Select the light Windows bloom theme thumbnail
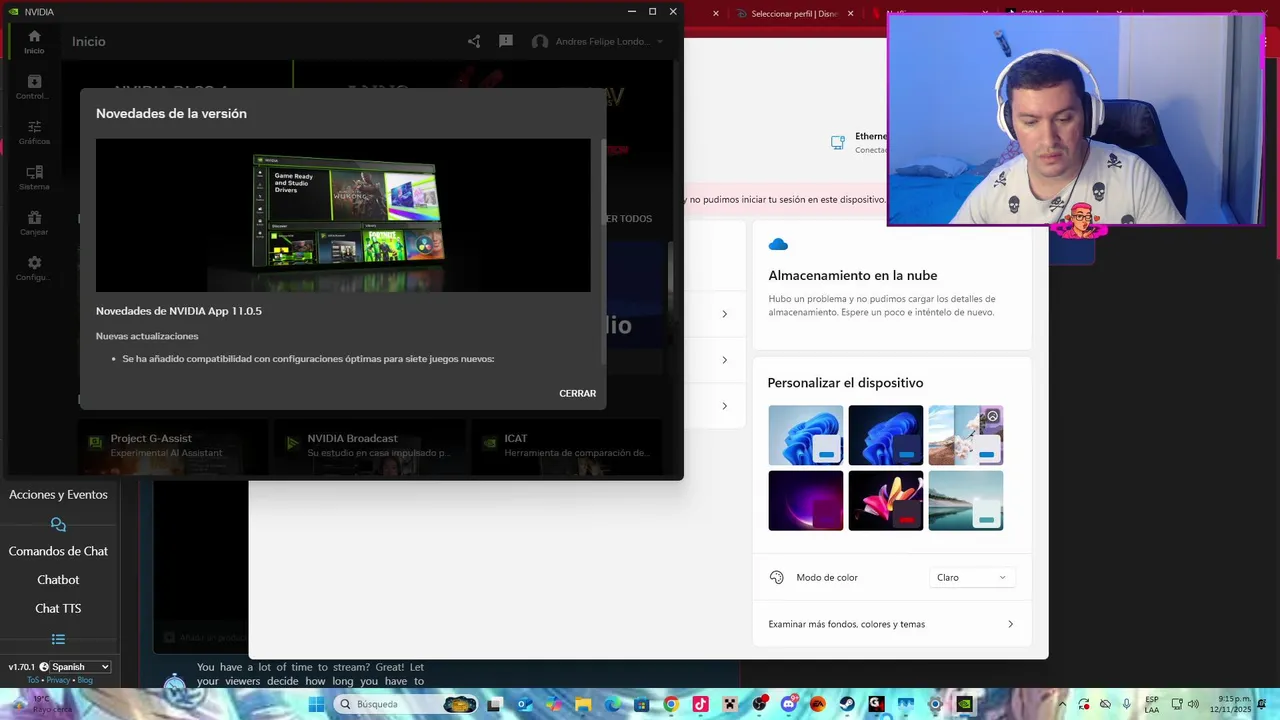Screen dimensions: 1280x720 pyautogui.click(x=806, y=435)
